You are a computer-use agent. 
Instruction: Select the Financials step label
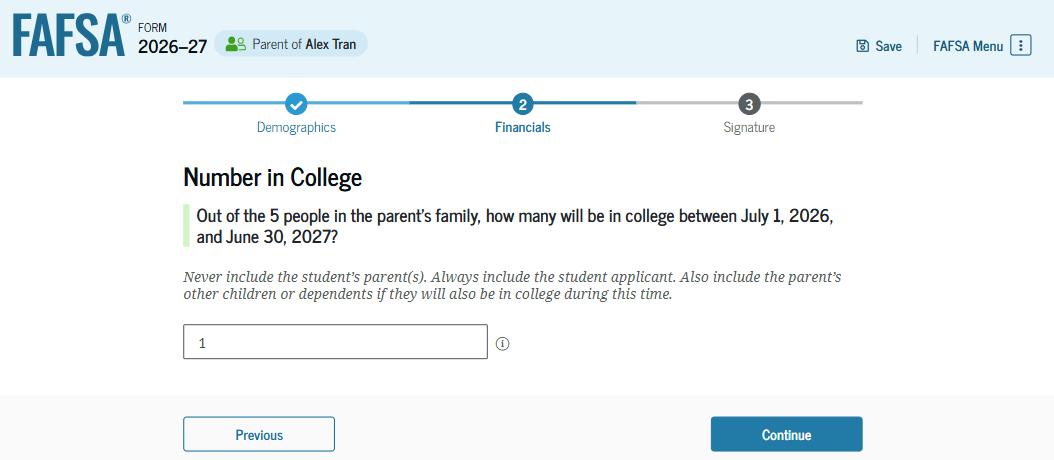522,127
